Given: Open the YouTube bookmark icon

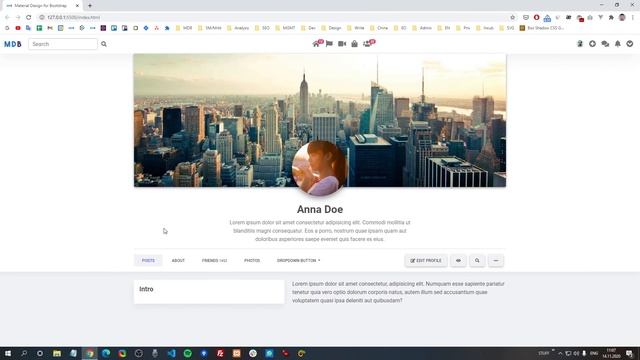Looking at the screenshot, I should tap(18, 28).
